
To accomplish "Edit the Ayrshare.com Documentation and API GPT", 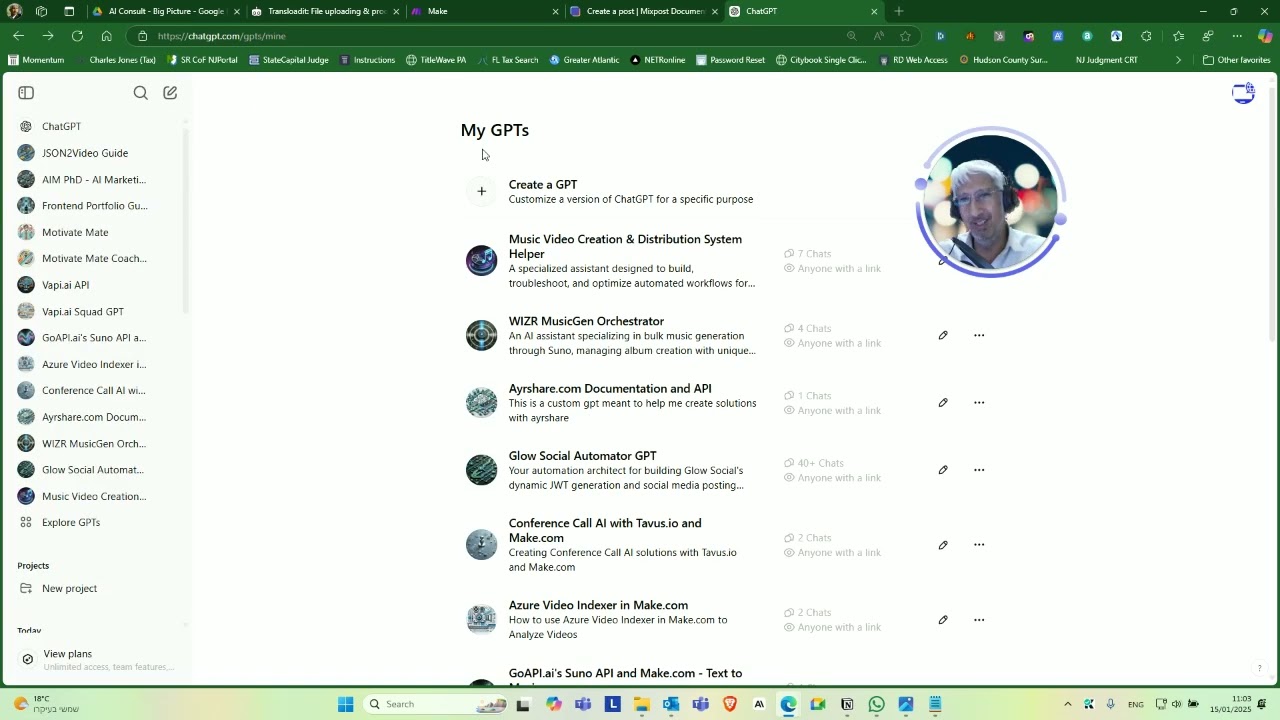I will pos(943,402).
